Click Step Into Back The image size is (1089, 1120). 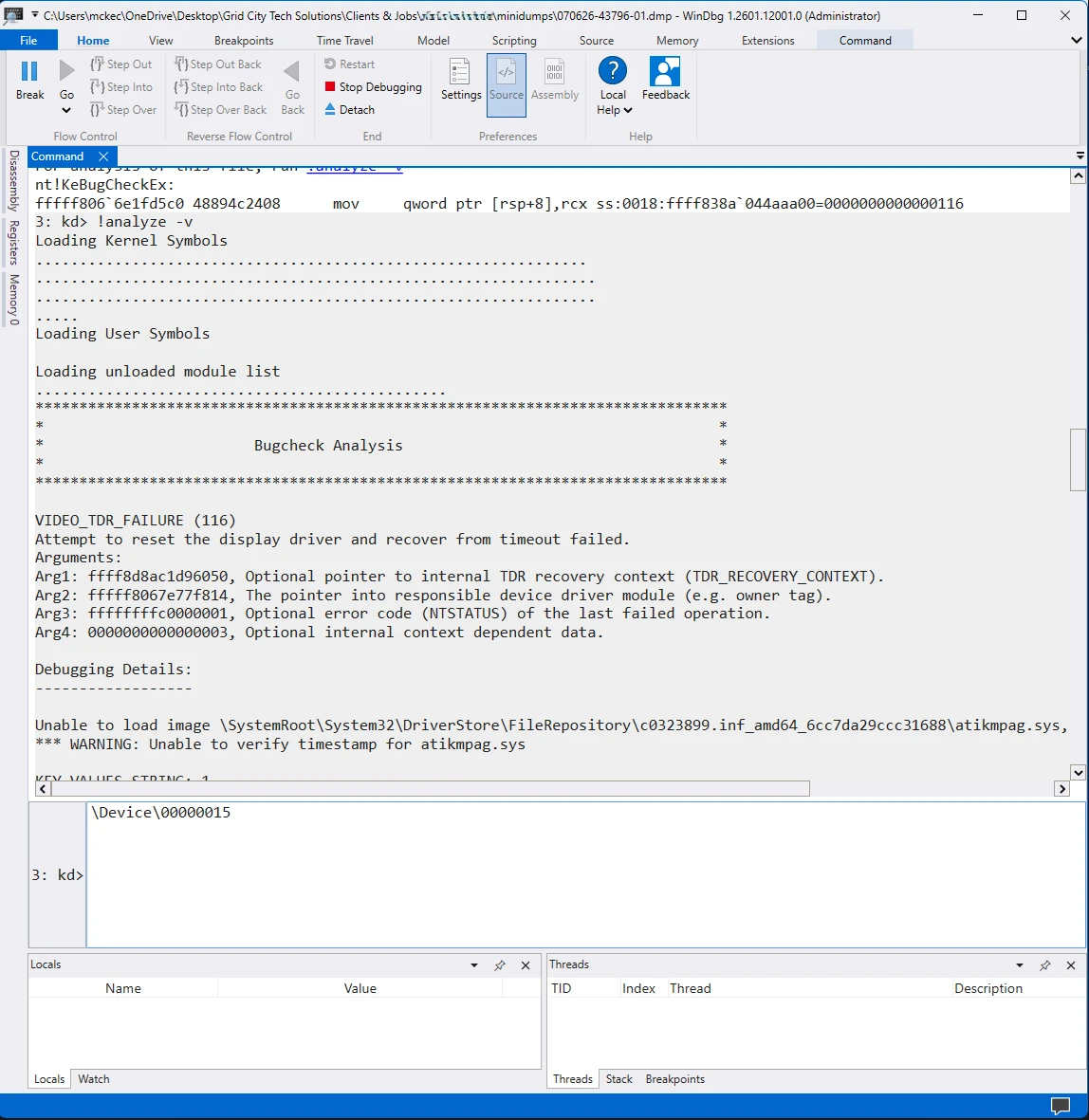(219, 87)
